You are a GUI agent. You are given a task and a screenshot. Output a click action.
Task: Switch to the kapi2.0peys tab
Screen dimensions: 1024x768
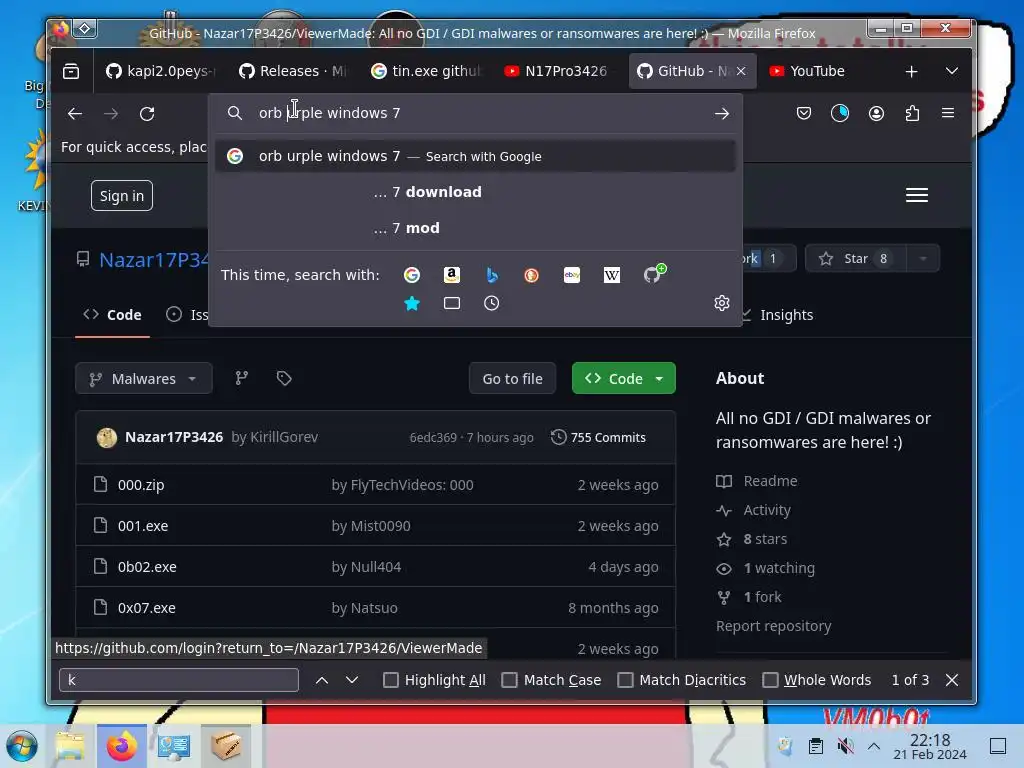click(161, 71)
